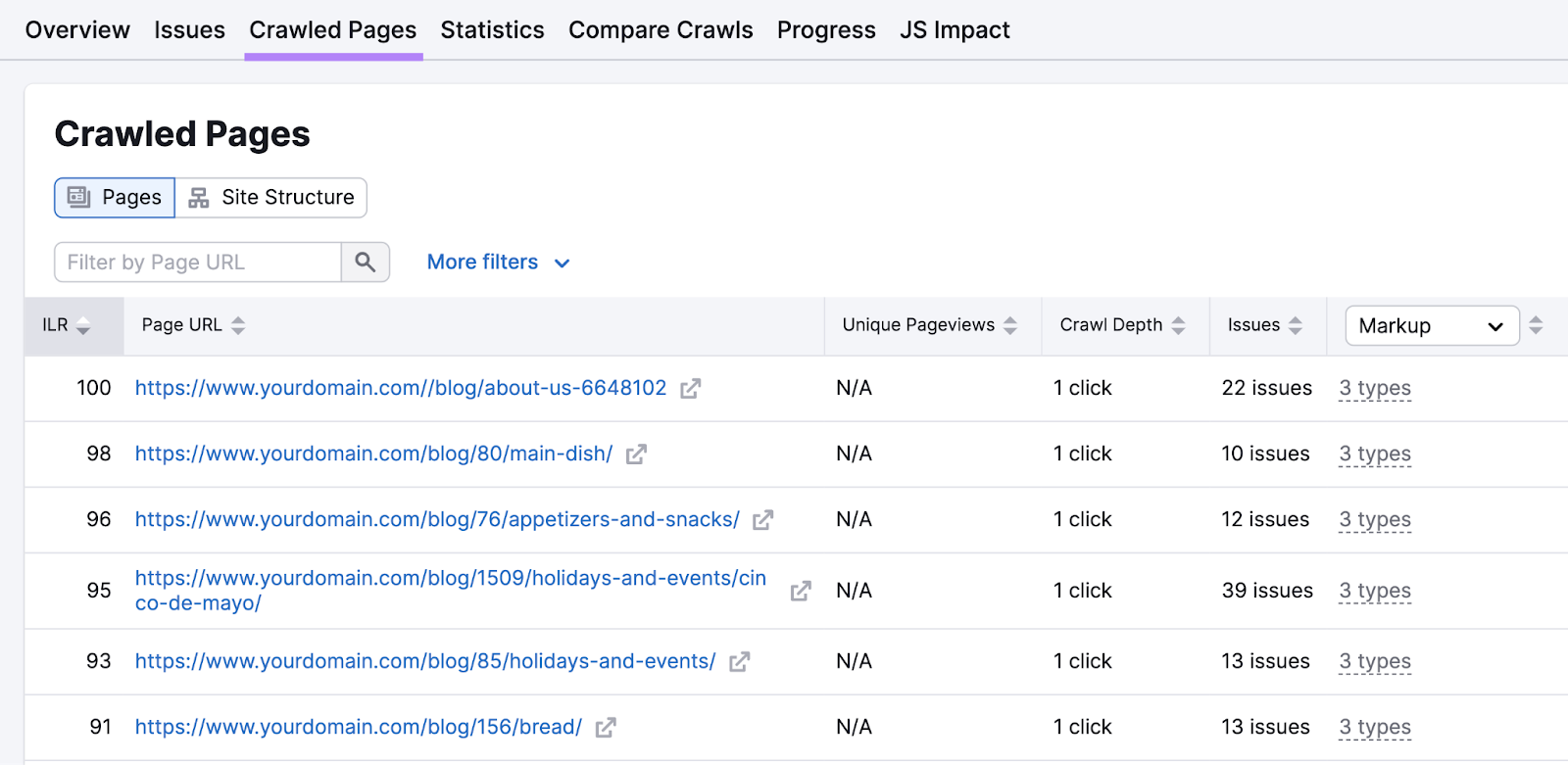View 3 types markup for about-us row
The image size is (1568, 765).
(1374, 389)
